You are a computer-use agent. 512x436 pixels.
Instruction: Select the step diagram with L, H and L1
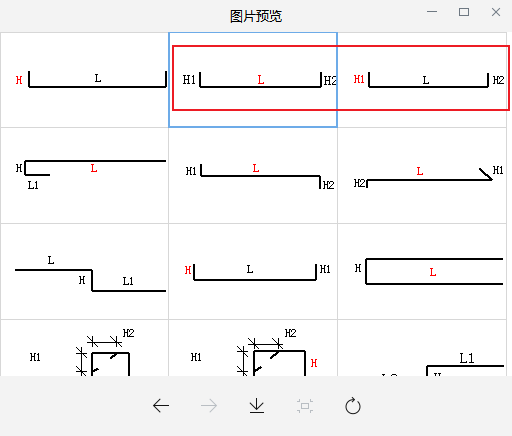tap(85, 271)
